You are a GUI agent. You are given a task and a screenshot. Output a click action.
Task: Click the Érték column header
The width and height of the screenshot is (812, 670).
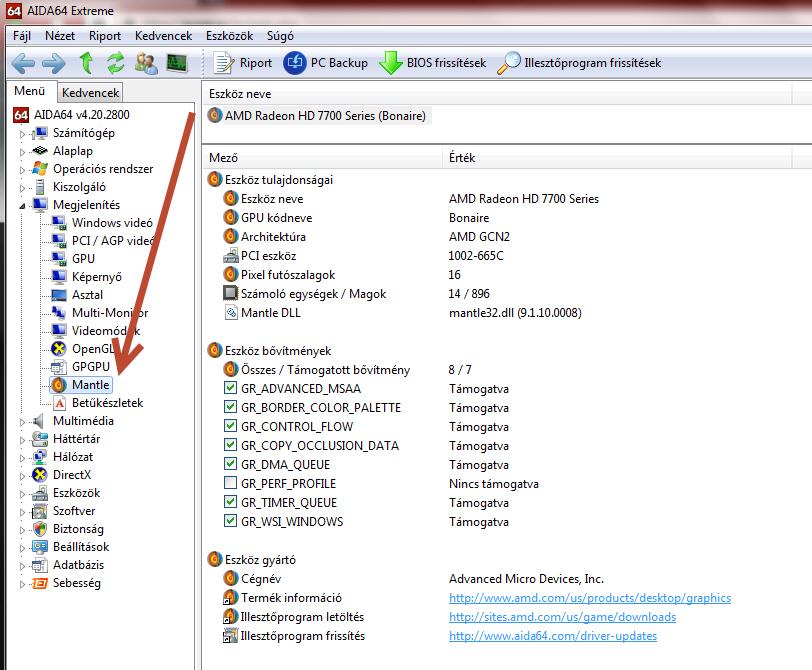[616, 157]
